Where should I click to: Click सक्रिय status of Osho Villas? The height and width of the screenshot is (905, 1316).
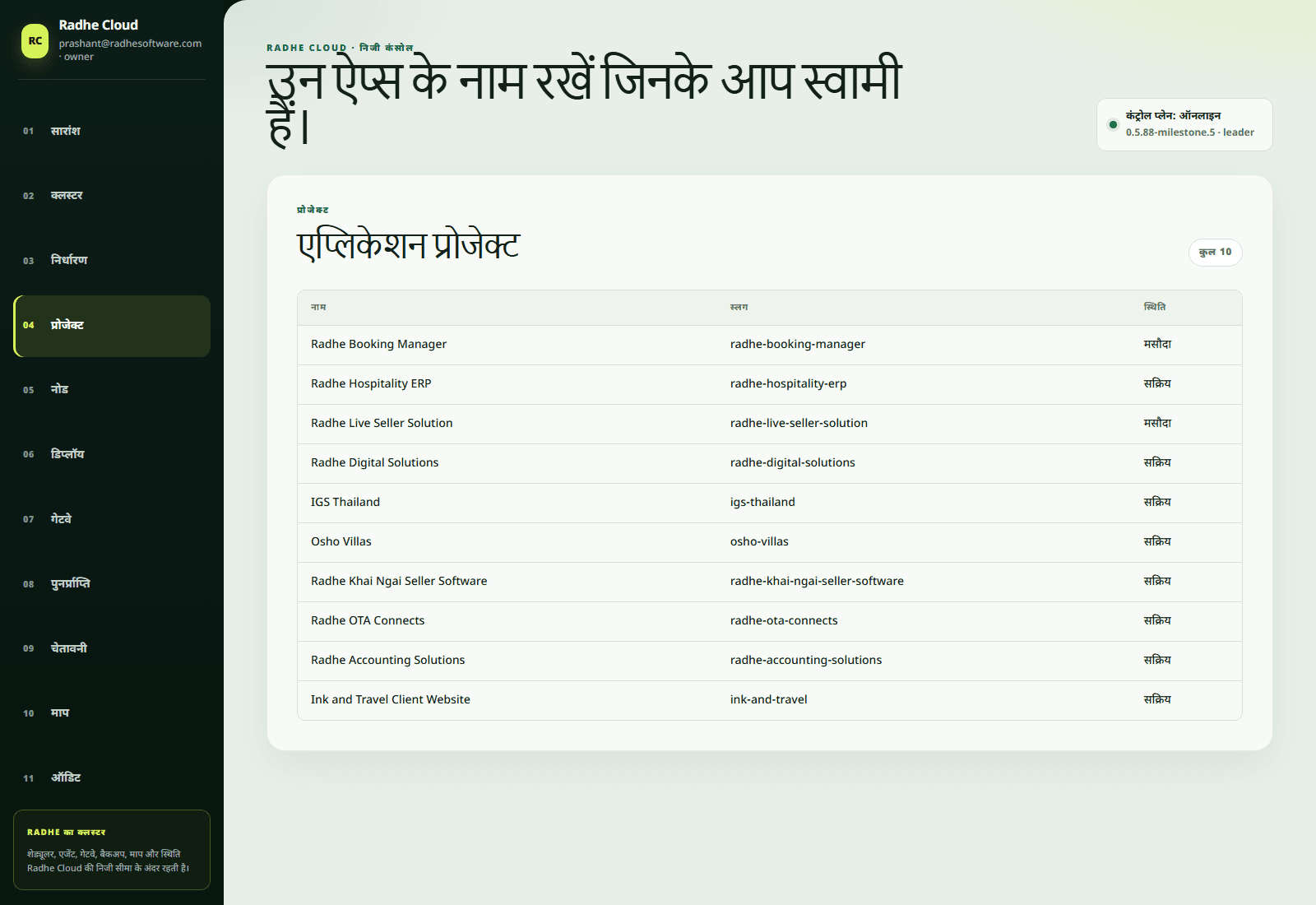(1157, 542)
